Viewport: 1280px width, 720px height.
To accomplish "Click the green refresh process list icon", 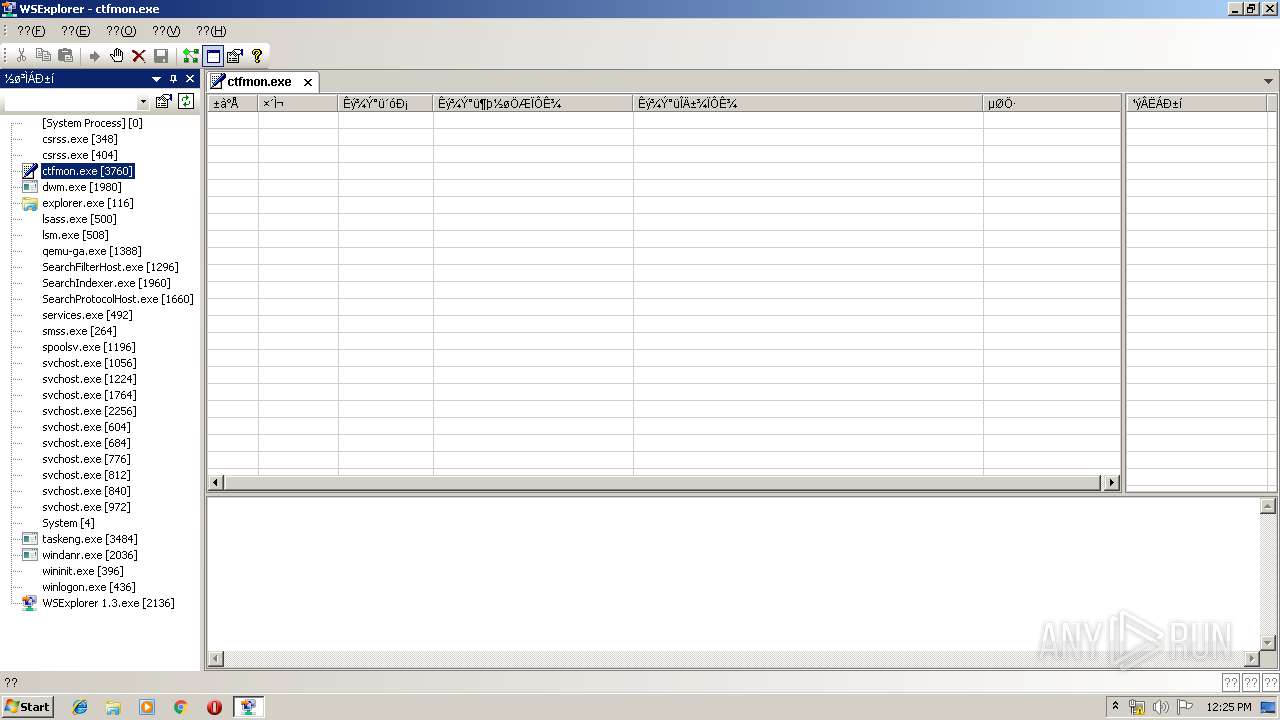I will 185,101.
